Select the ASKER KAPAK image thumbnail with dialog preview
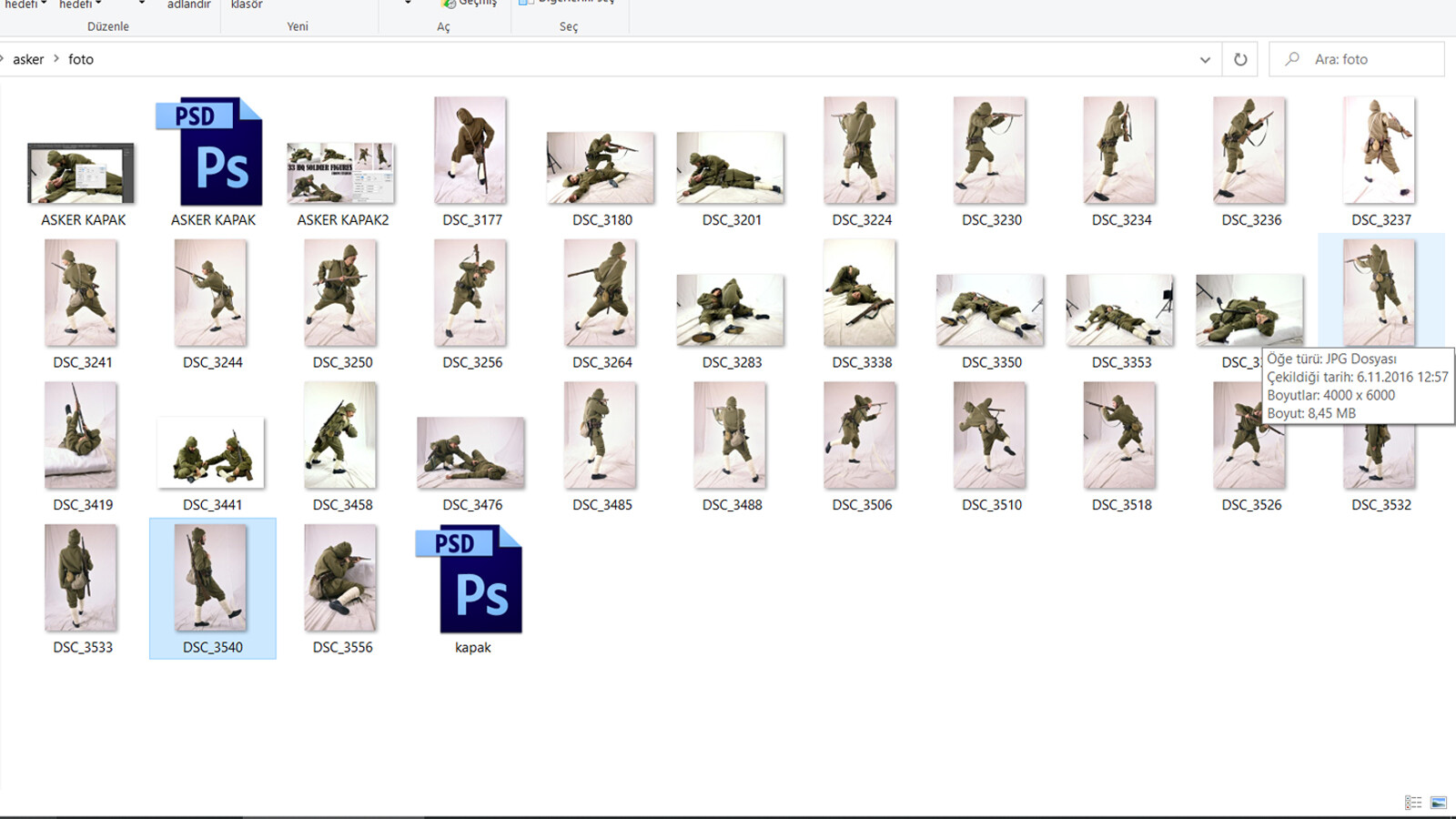Image resolution: width=1456 pixels, height=819 pixels. click(81, 173)
